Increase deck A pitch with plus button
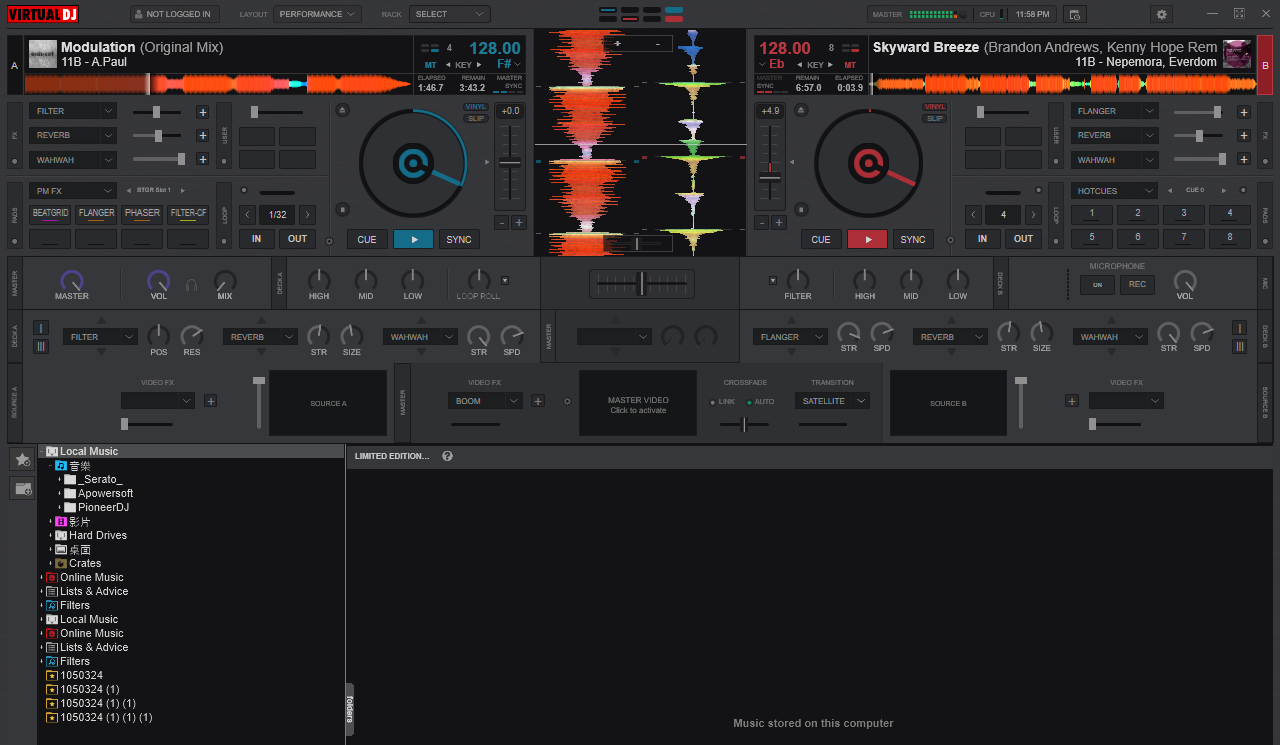 [519, 223]
